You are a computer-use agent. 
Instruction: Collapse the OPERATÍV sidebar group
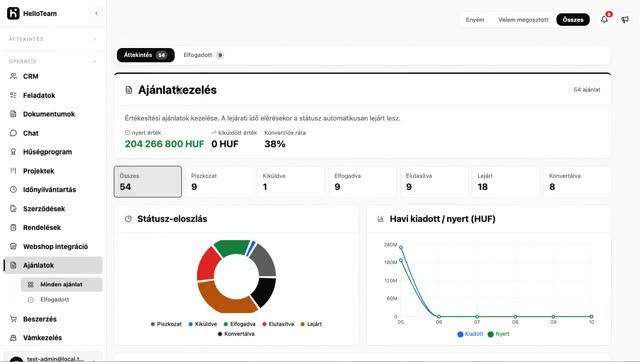pyautogui.click(x=53, y=61)
